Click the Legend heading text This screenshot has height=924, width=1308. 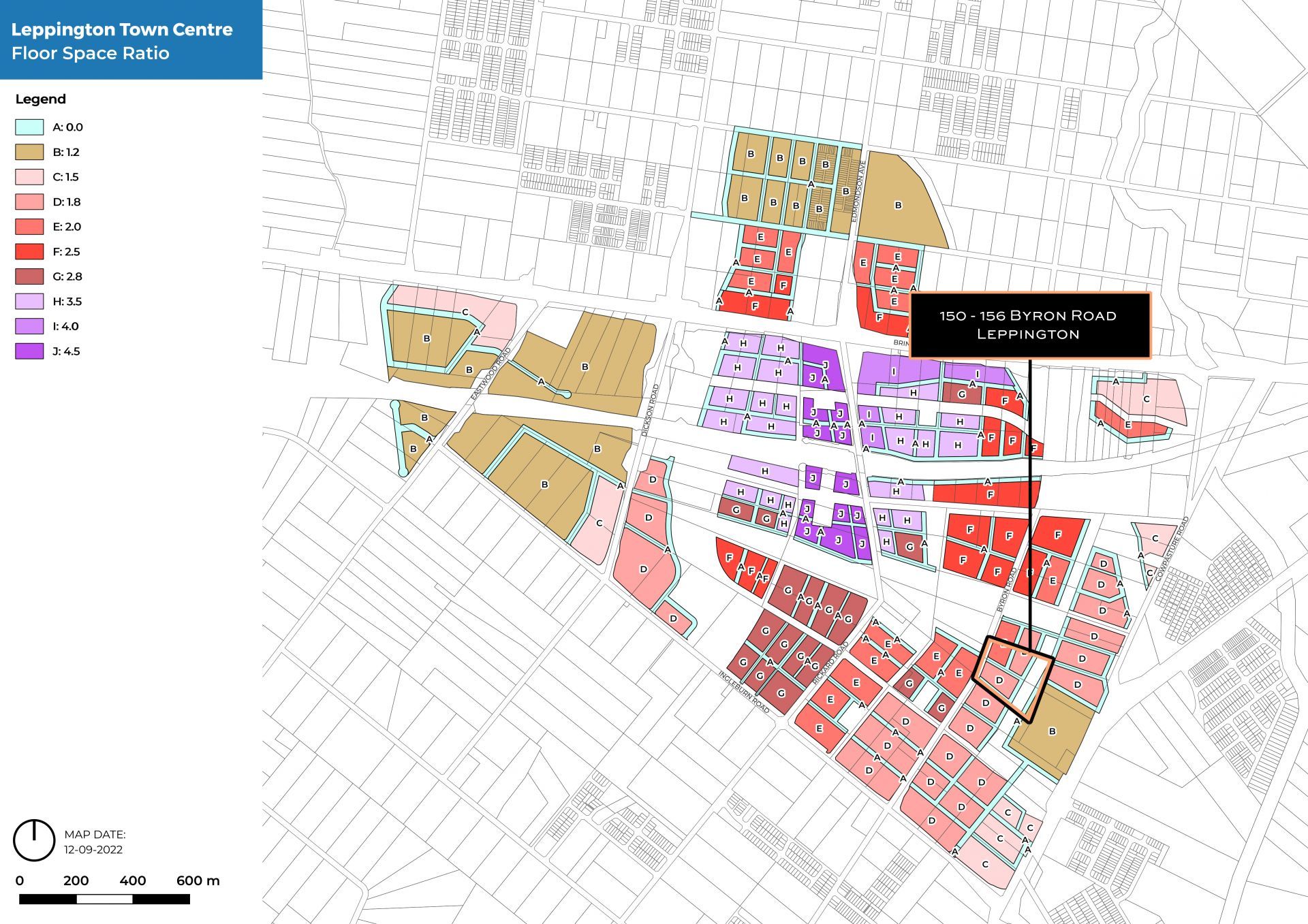coord(41,99)
